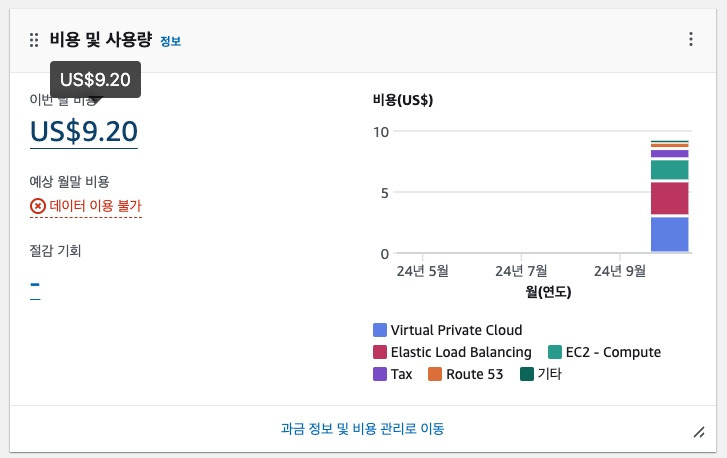Click the 24년 9월 axis label
This screenshot has height=458, width=727.
(620, 271)
